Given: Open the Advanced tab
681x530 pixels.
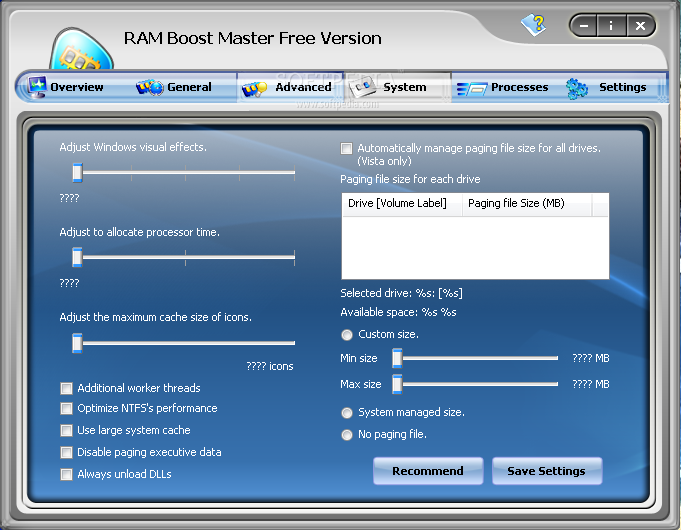Looking at the screenshot, I should [290, 87].
